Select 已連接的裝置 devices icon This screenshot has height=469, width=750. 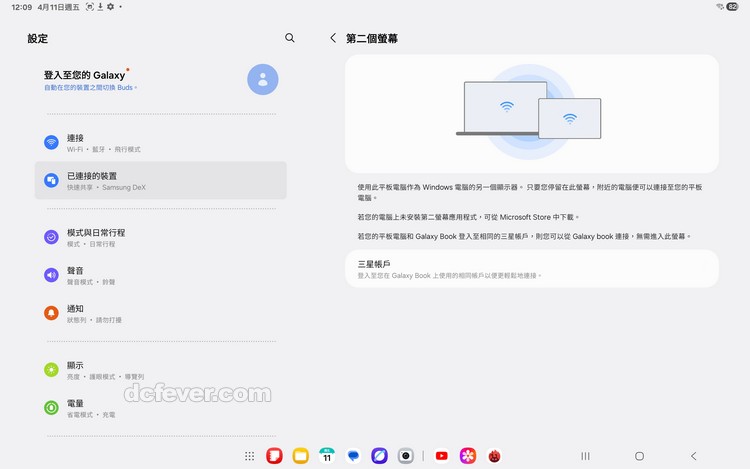(x=51, y=180)
